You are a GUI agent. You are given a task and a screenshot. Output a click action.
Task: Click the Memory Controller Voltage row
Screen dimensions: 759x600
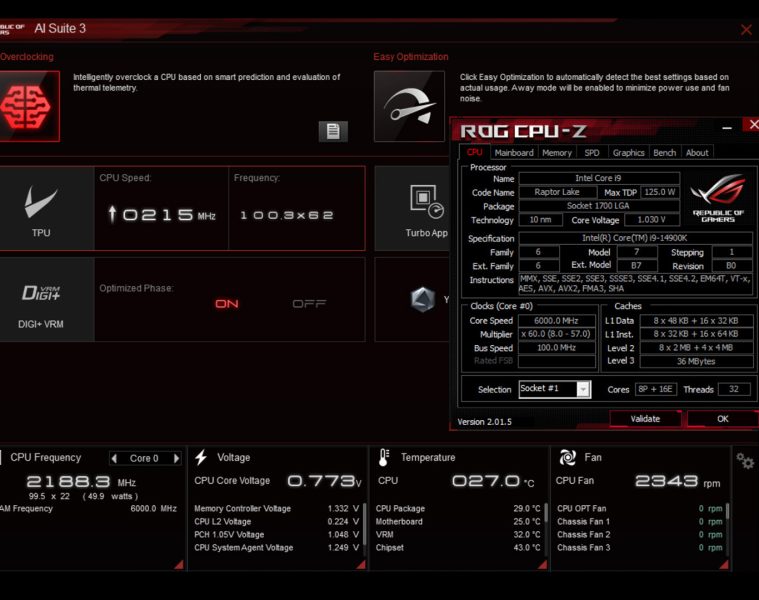pos(276,509)
